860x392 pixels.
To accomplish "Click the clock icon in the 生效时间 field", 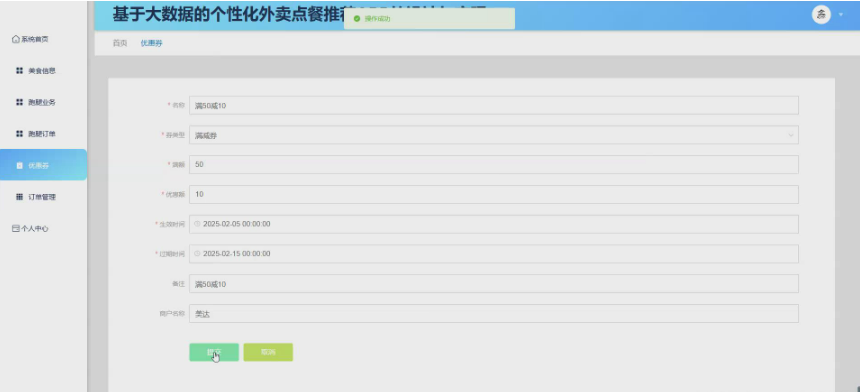I will click(x=197, y=224).
